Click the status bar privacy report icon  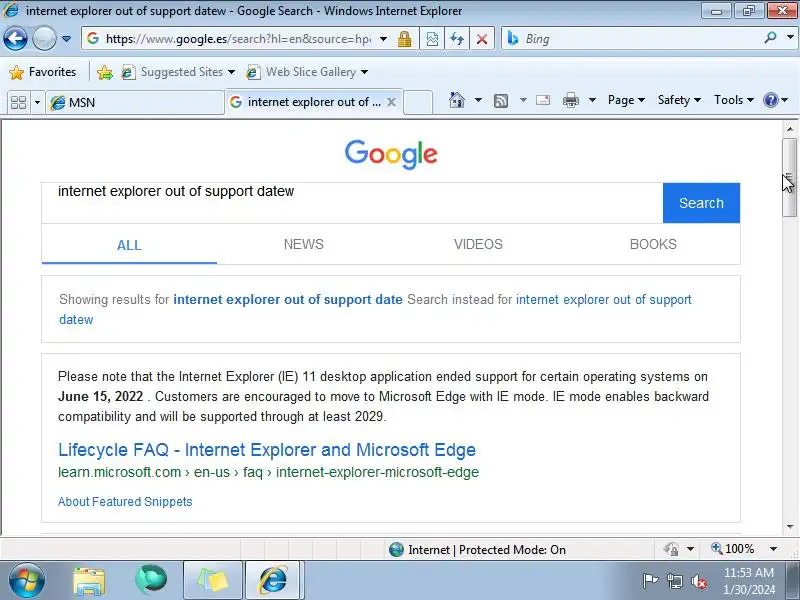pyautogui.click(x=671, y=549)
